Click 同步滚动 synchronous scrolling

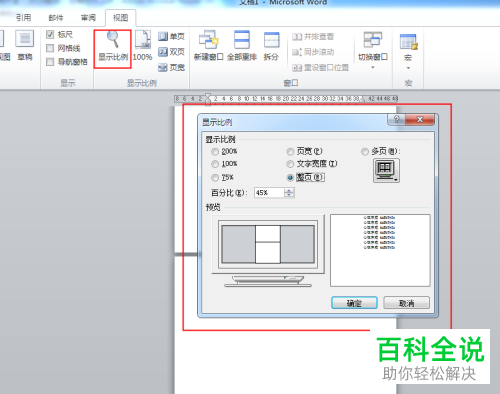click(313, 52)
